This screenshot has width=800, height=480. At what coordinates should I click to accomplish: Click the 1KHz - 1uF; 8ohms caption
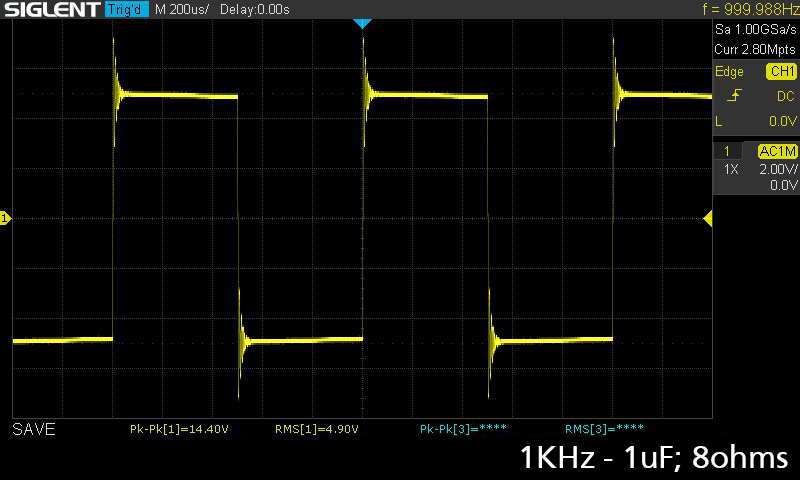[x=654, y=457]
